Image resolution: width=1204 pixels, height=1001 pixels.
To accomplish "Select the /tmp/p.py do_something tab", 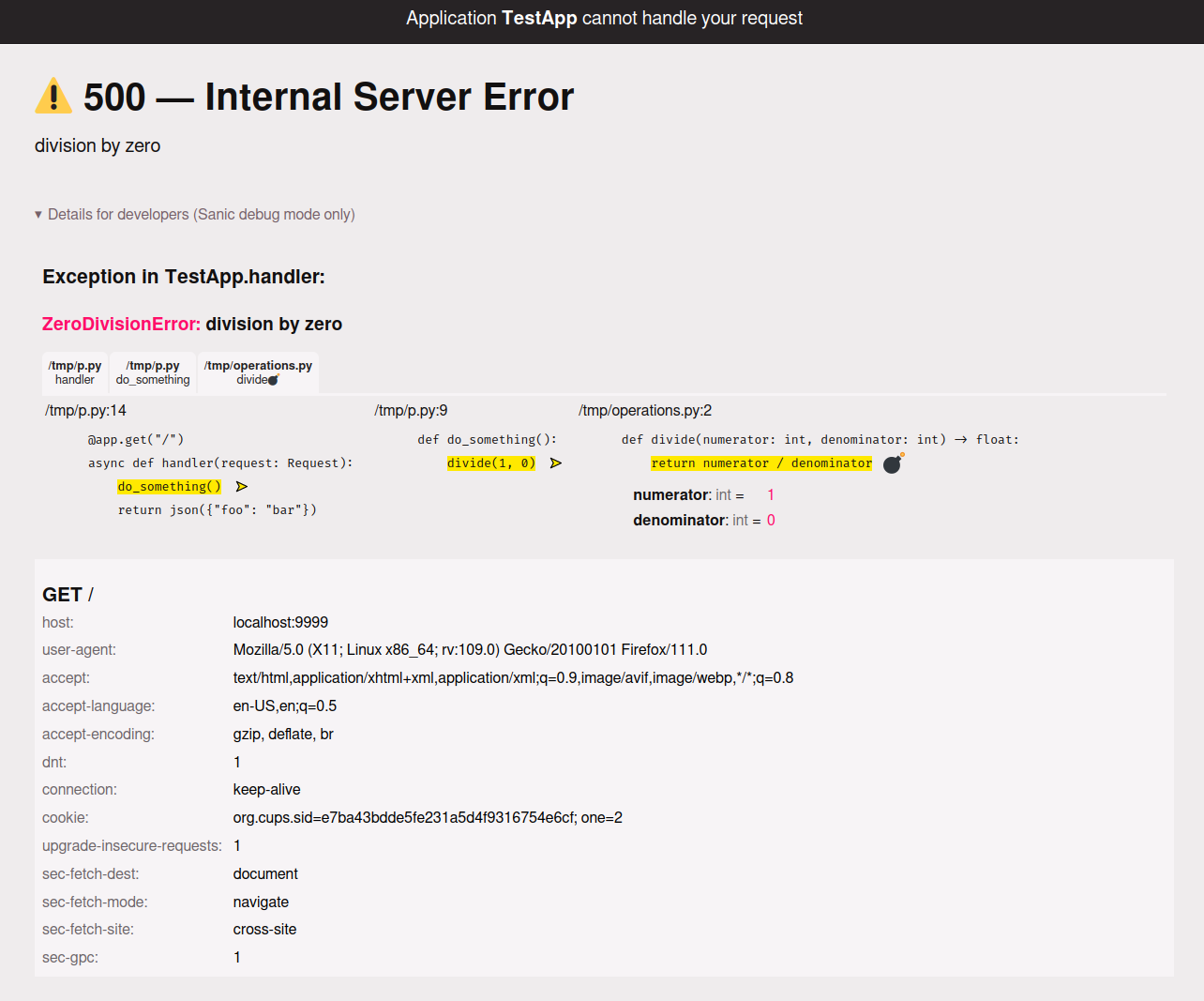I will coord(153,372).
